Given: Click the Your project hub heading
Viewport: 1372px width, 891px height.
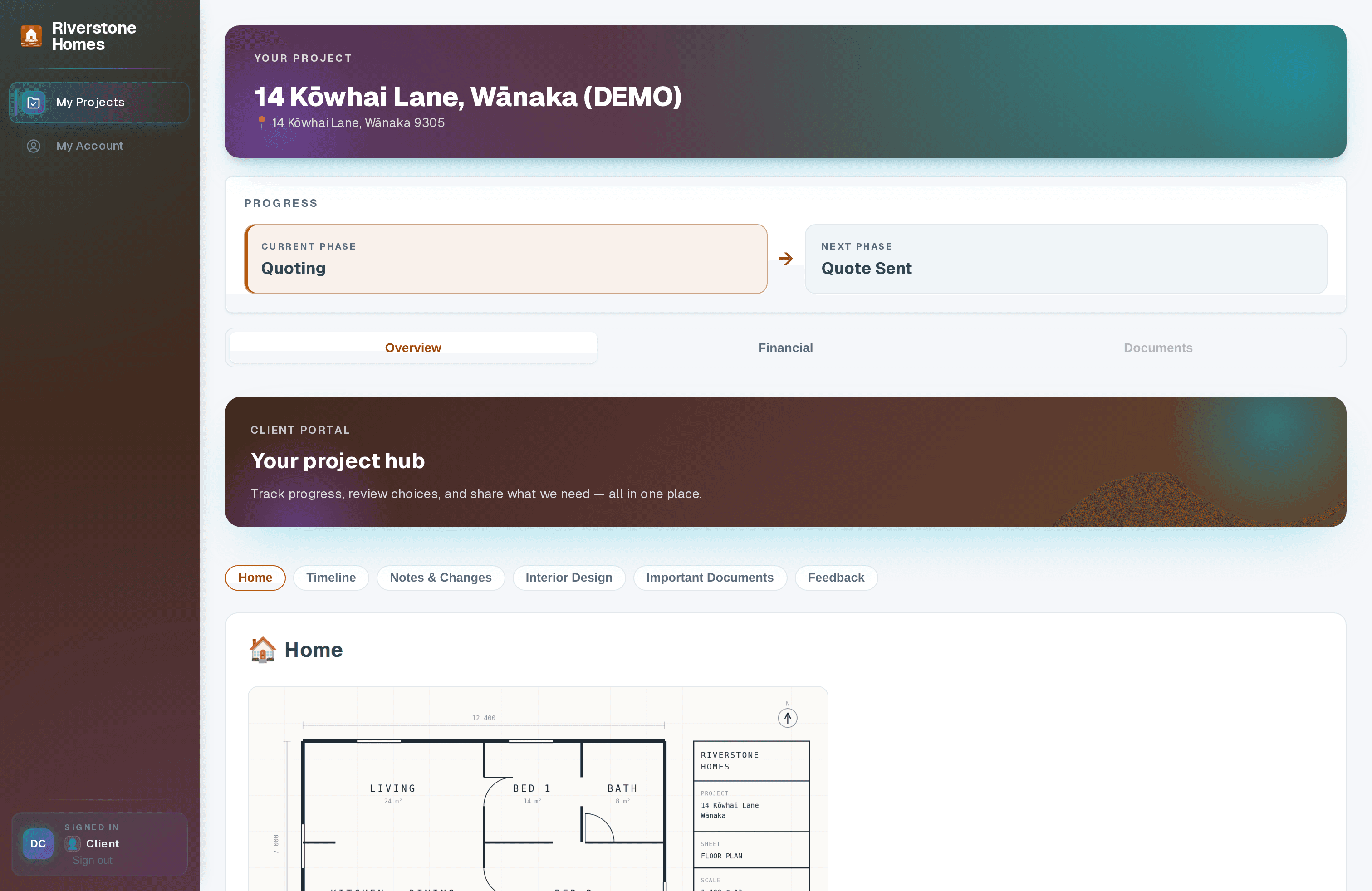Looking at the screenshot, I should (x=338, y=460).
